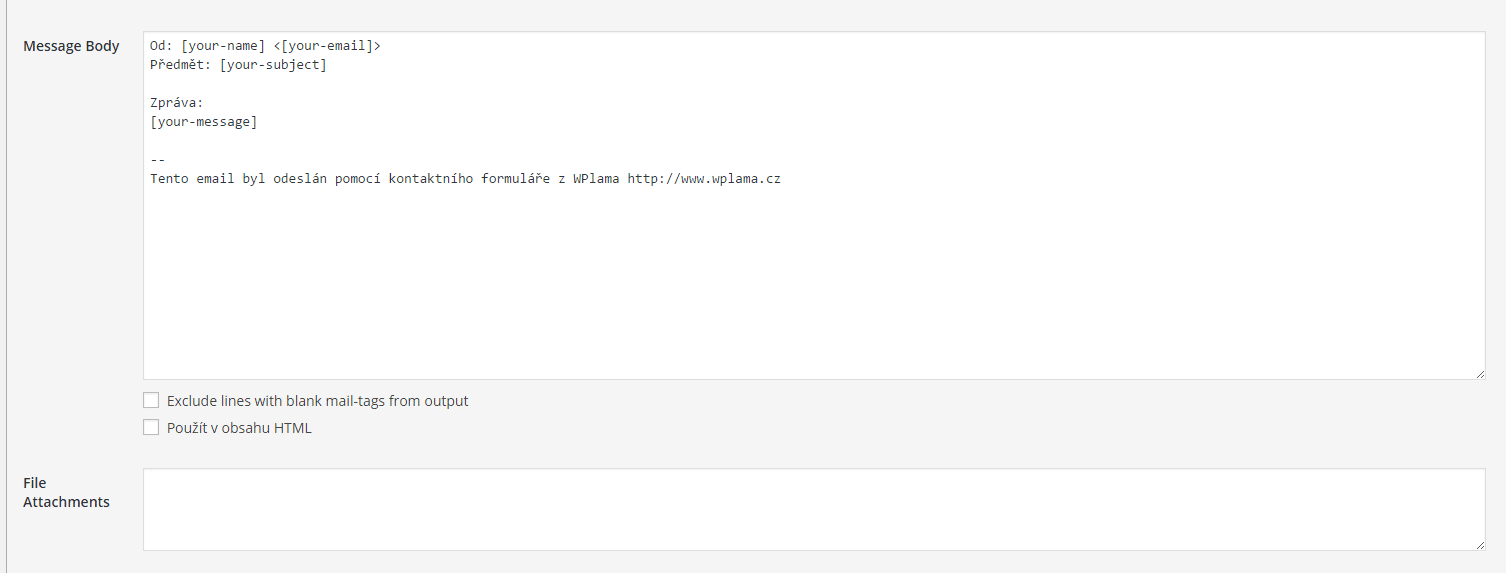Place cursor on the [your-name] mail-tag
Screen dimensions: 1506x573
click(x=223, y=46)
